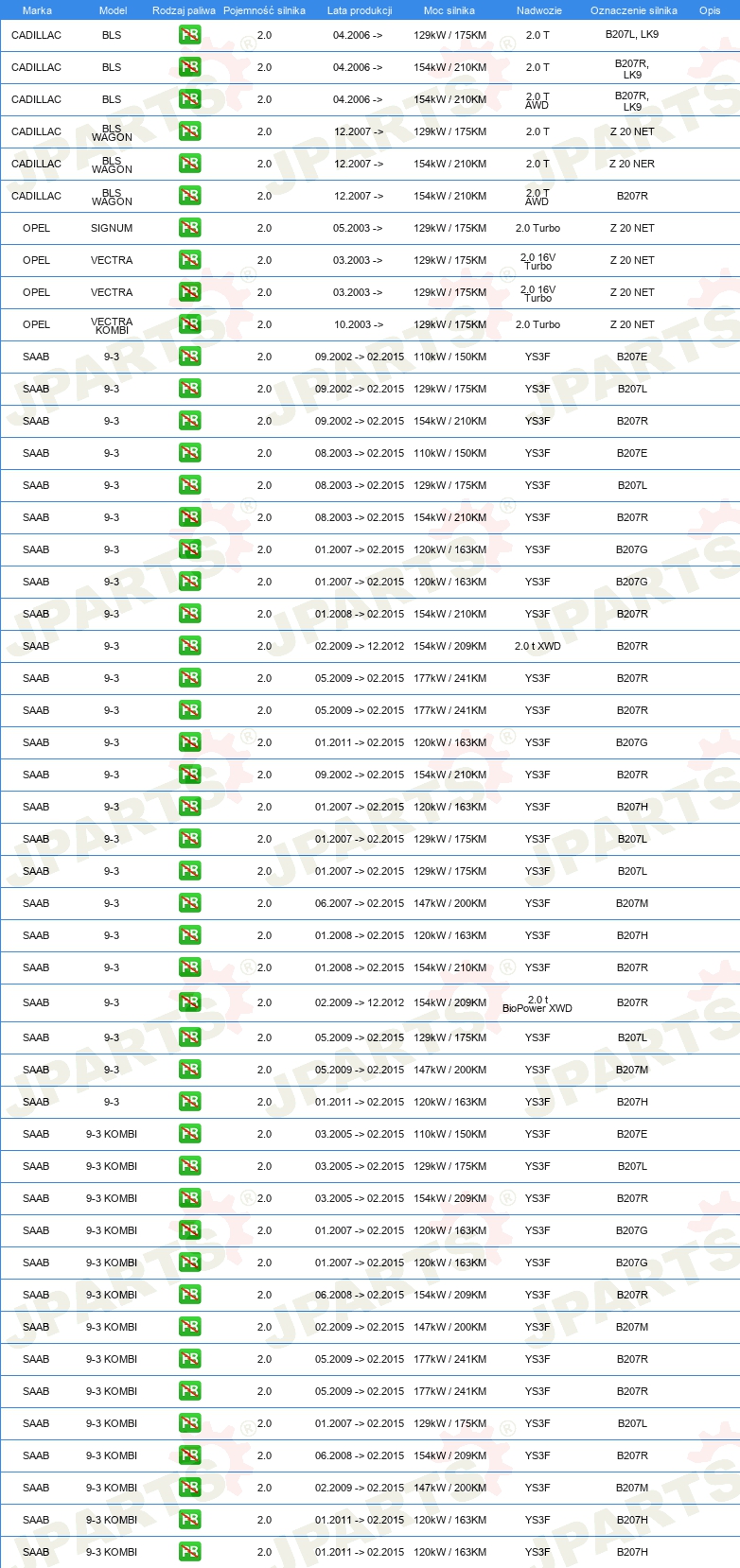Select B207M cell in SAAB 9-3 06.2007 row
Viewport: 740px width, 1568px height.
632,903
